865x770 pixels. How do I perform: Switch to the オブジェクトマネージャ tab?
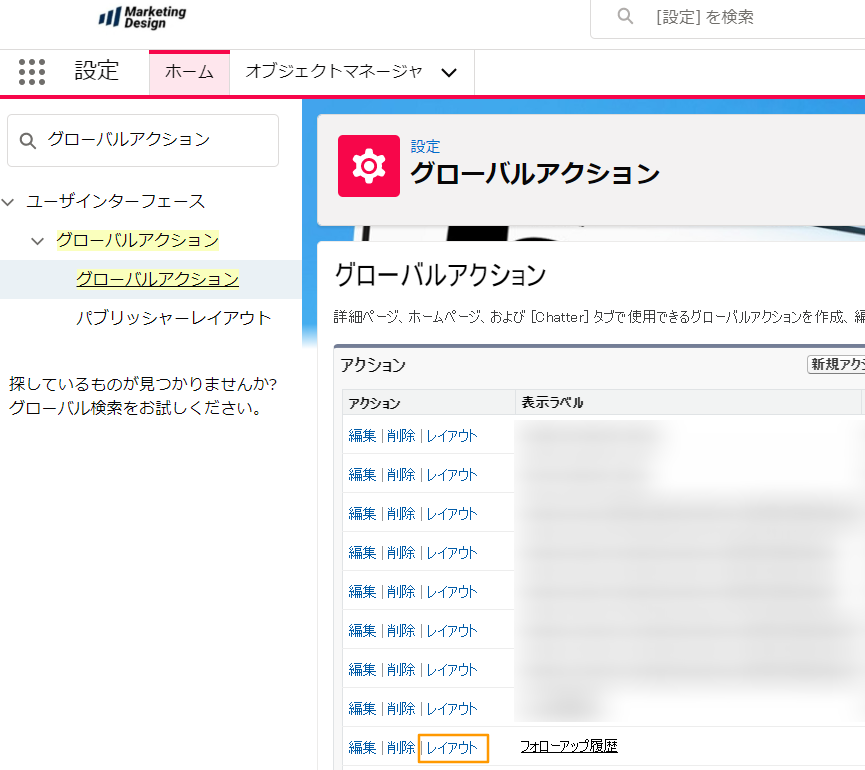click(333, 72)
